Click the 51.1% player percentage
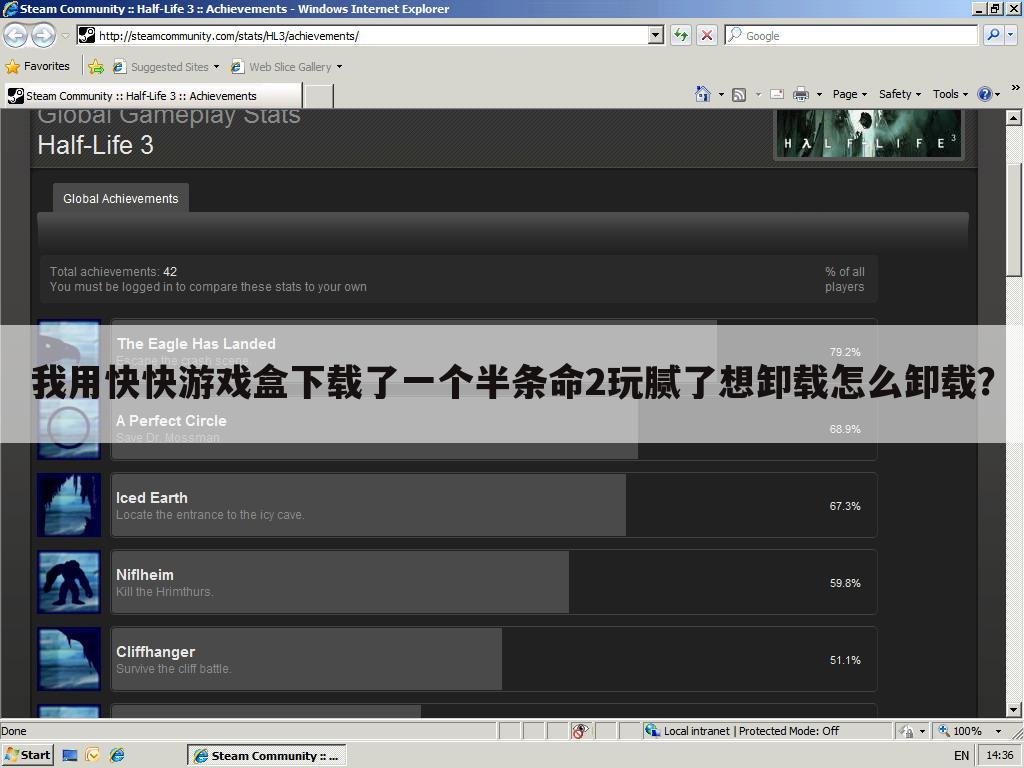Image resolution: width=1024 pixels, height=768 pixels. coord(845,660)
